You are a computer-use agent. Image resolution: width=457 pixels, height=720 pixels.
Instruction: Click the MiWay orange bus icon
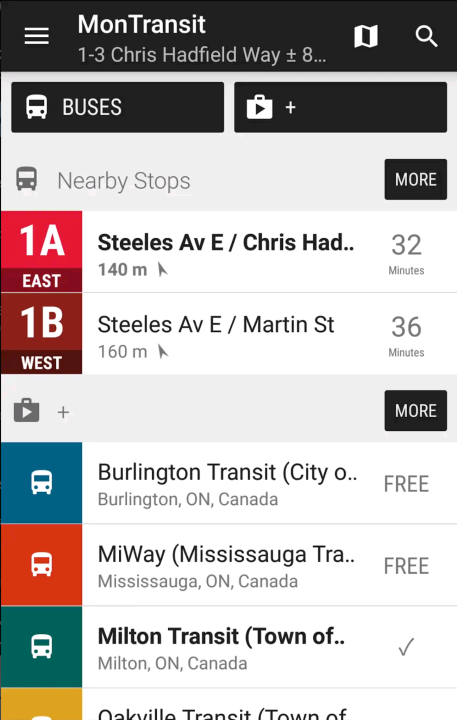point(41,564)
